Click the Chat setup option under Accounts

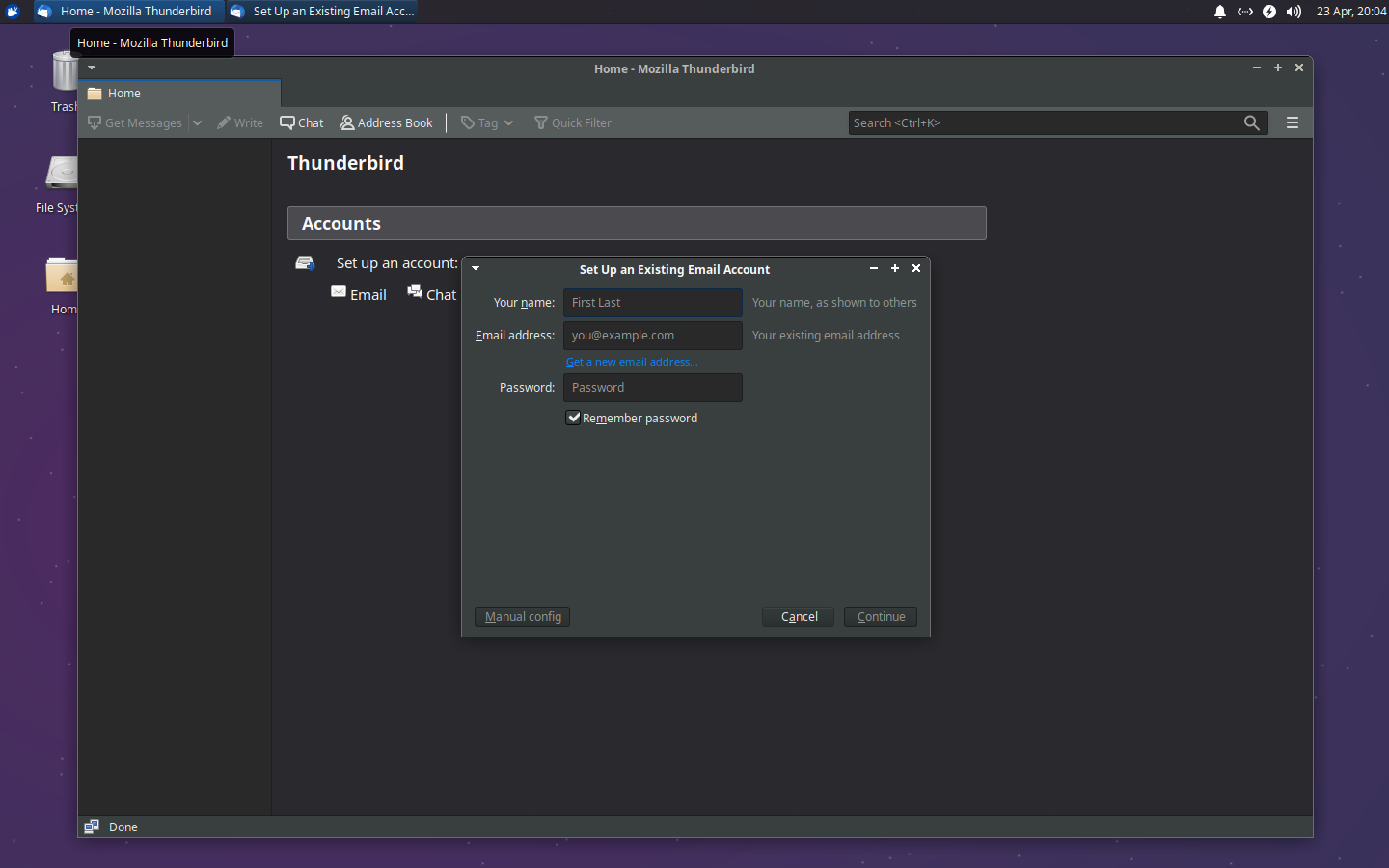[x=431, y=294]
